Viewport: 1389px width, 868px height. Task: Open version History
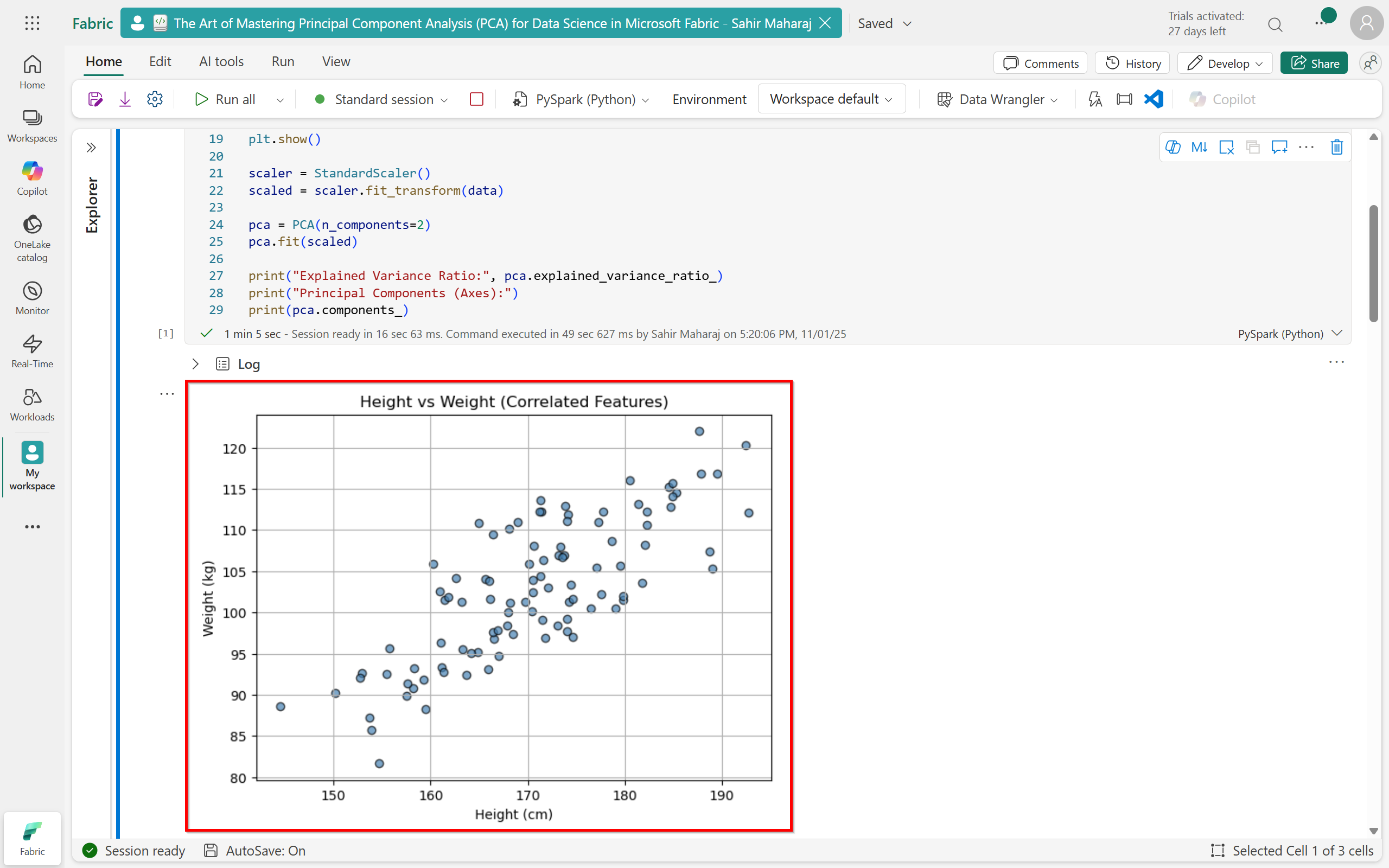[x=1132, y=63]
